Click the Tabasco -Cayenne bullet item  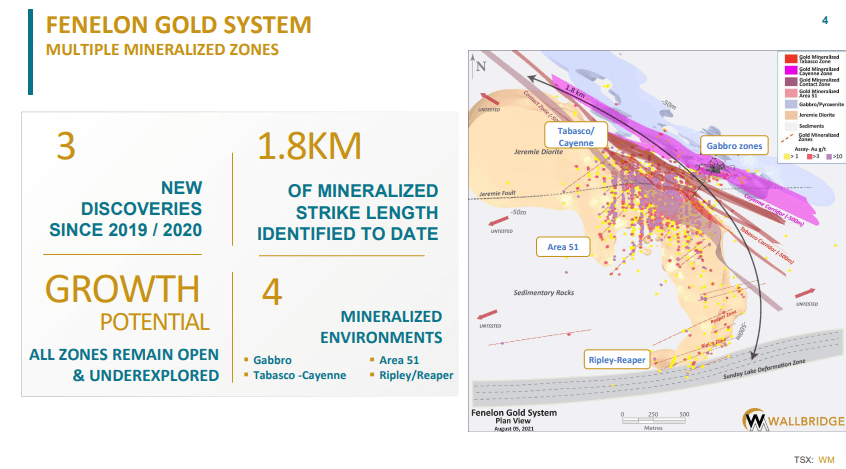[300, 375]
